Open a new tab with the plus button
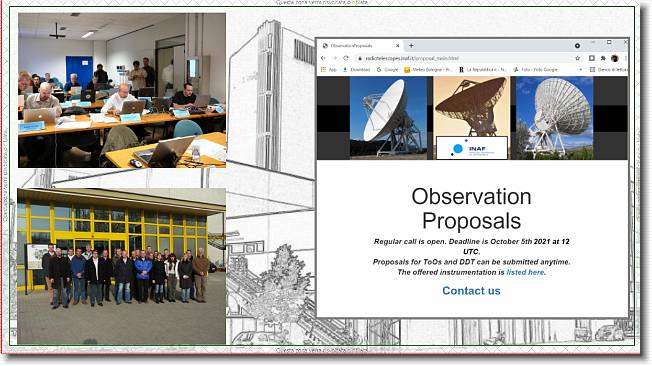 (411, 46)
